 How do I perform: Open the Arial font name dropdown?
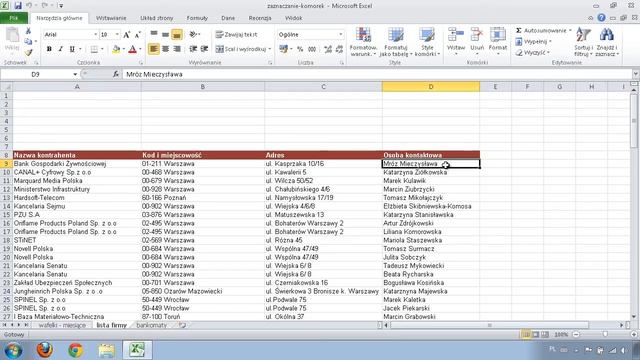coord(96,35)
